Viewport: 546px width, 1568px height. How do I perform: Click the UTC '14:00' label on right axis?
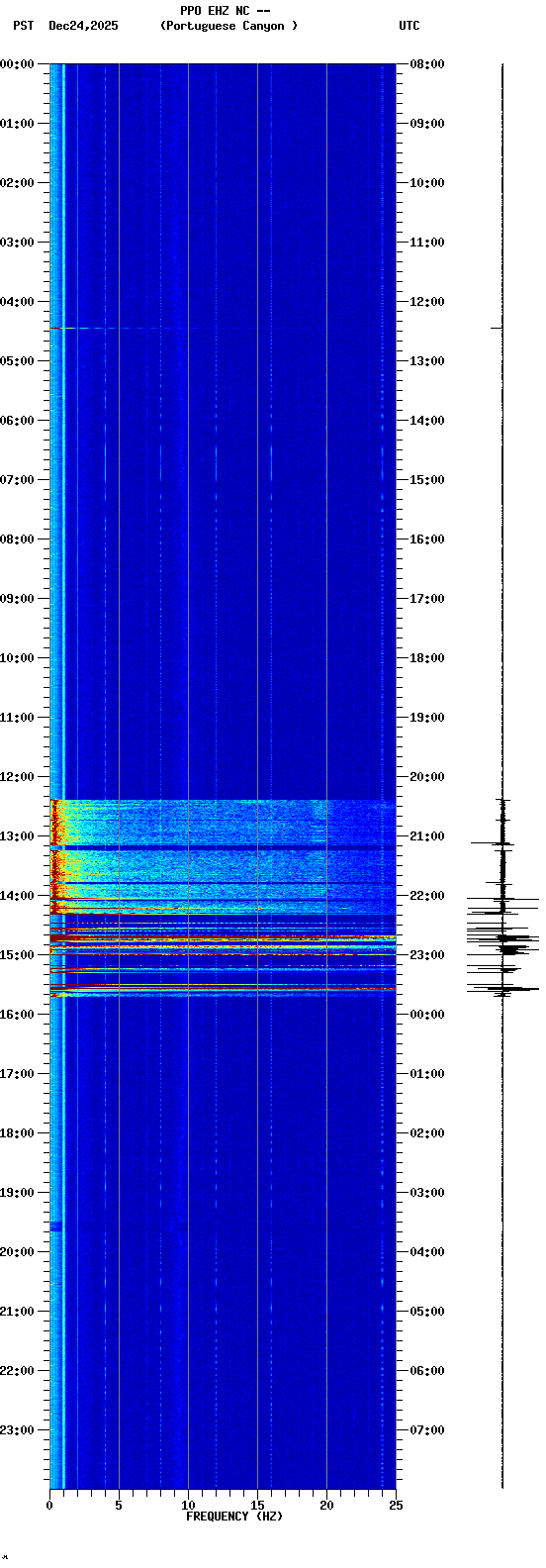click(x=427, y=421)
